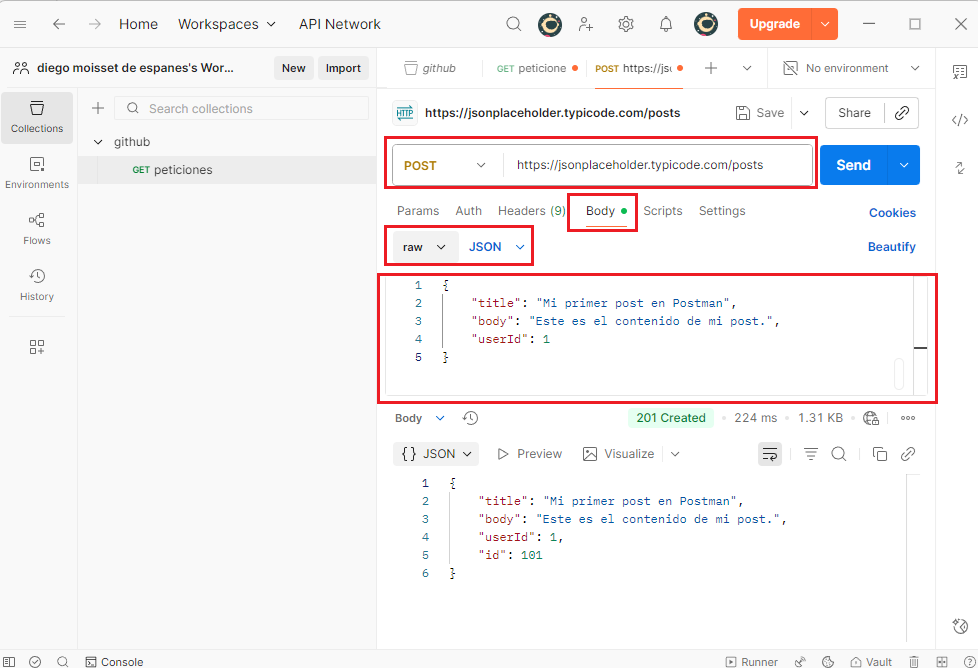Select the peticiones request in the collection
This screenshot has height=668, width=978.
(183, 170)
